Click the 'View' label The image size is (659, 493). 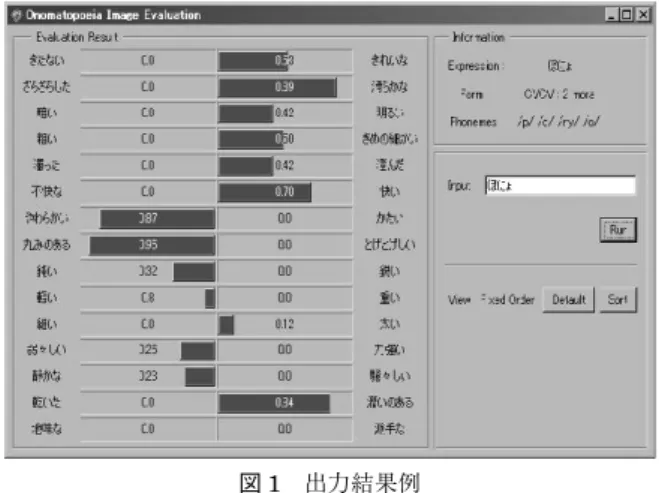pos(459,300)
